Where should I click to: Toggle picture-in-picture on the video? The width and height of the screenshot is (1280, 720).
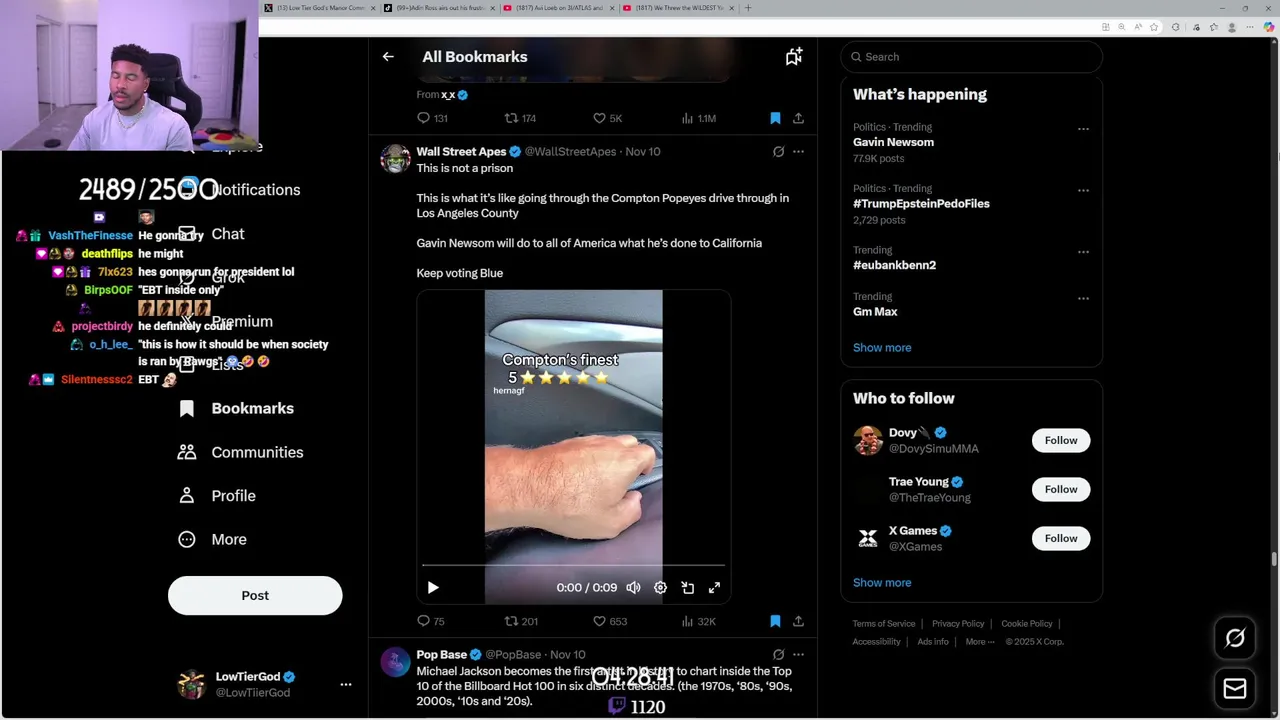687,588
